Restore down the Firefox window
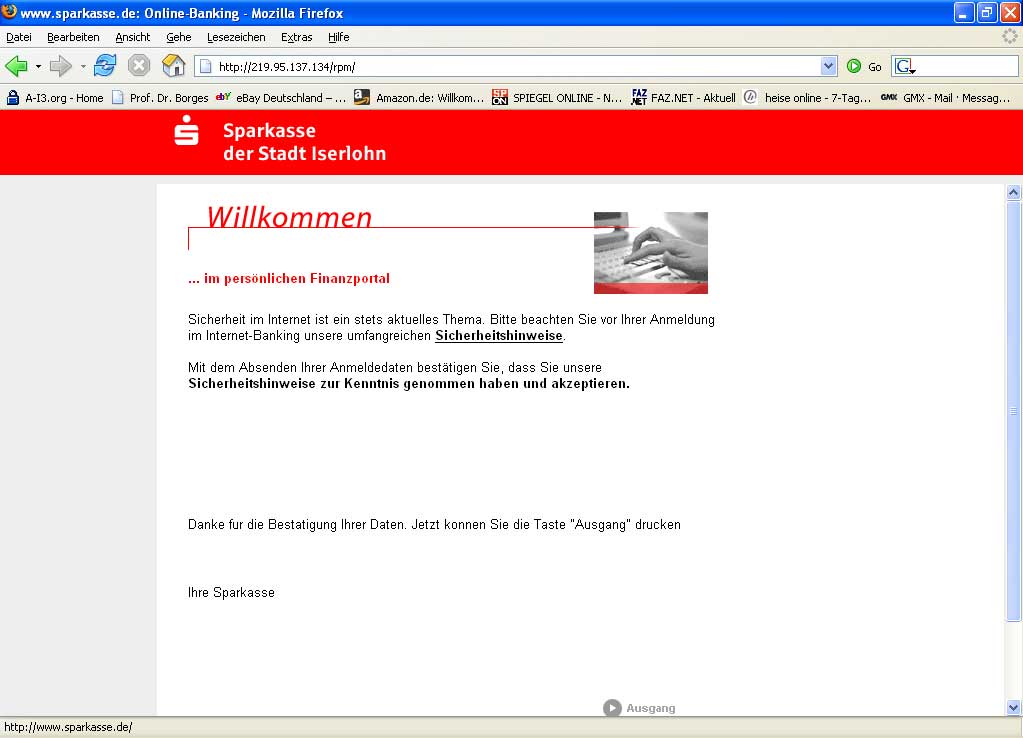 coord(986,12)
